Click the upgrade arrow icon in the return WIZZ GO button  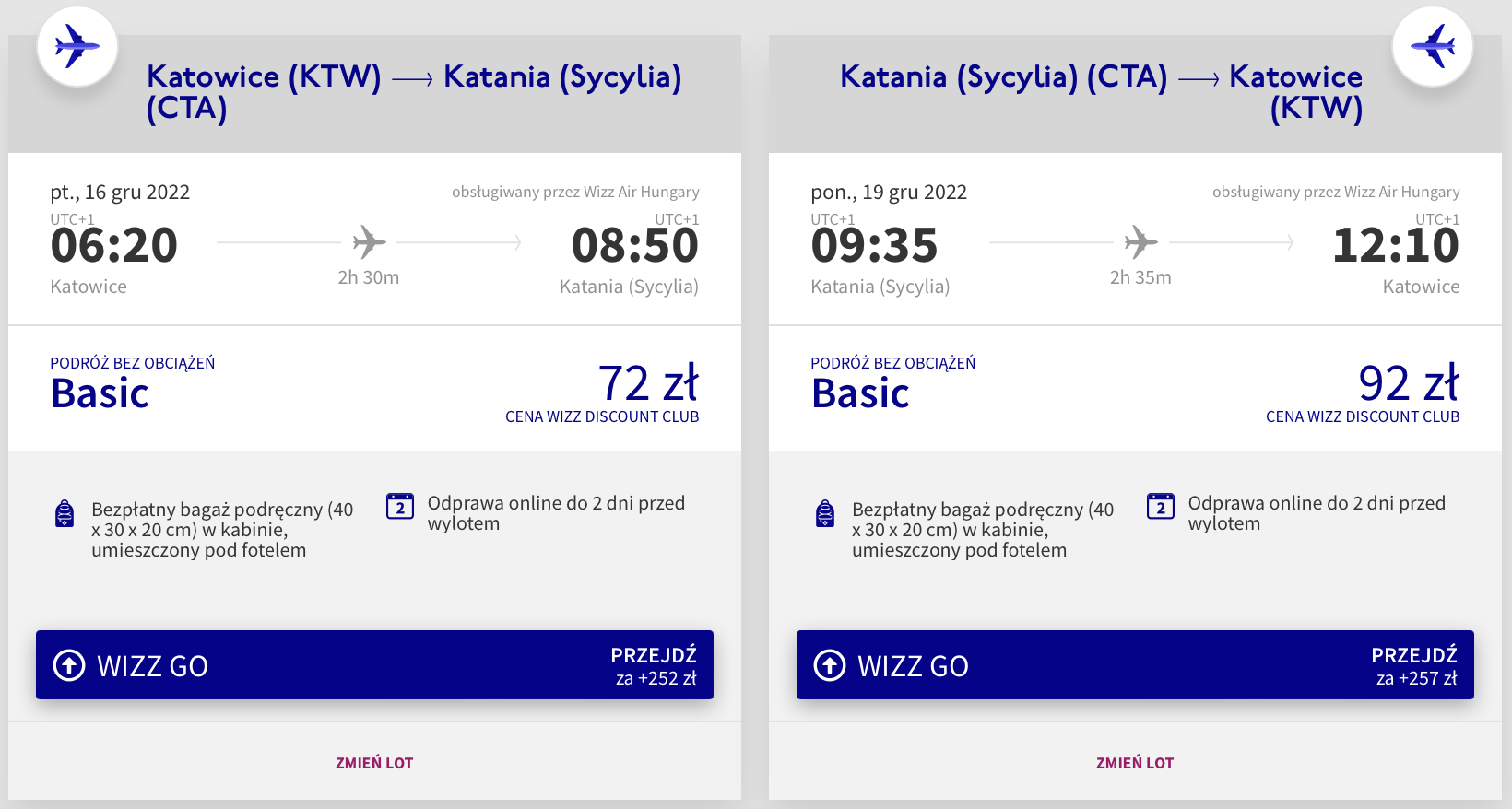point(830,665)
